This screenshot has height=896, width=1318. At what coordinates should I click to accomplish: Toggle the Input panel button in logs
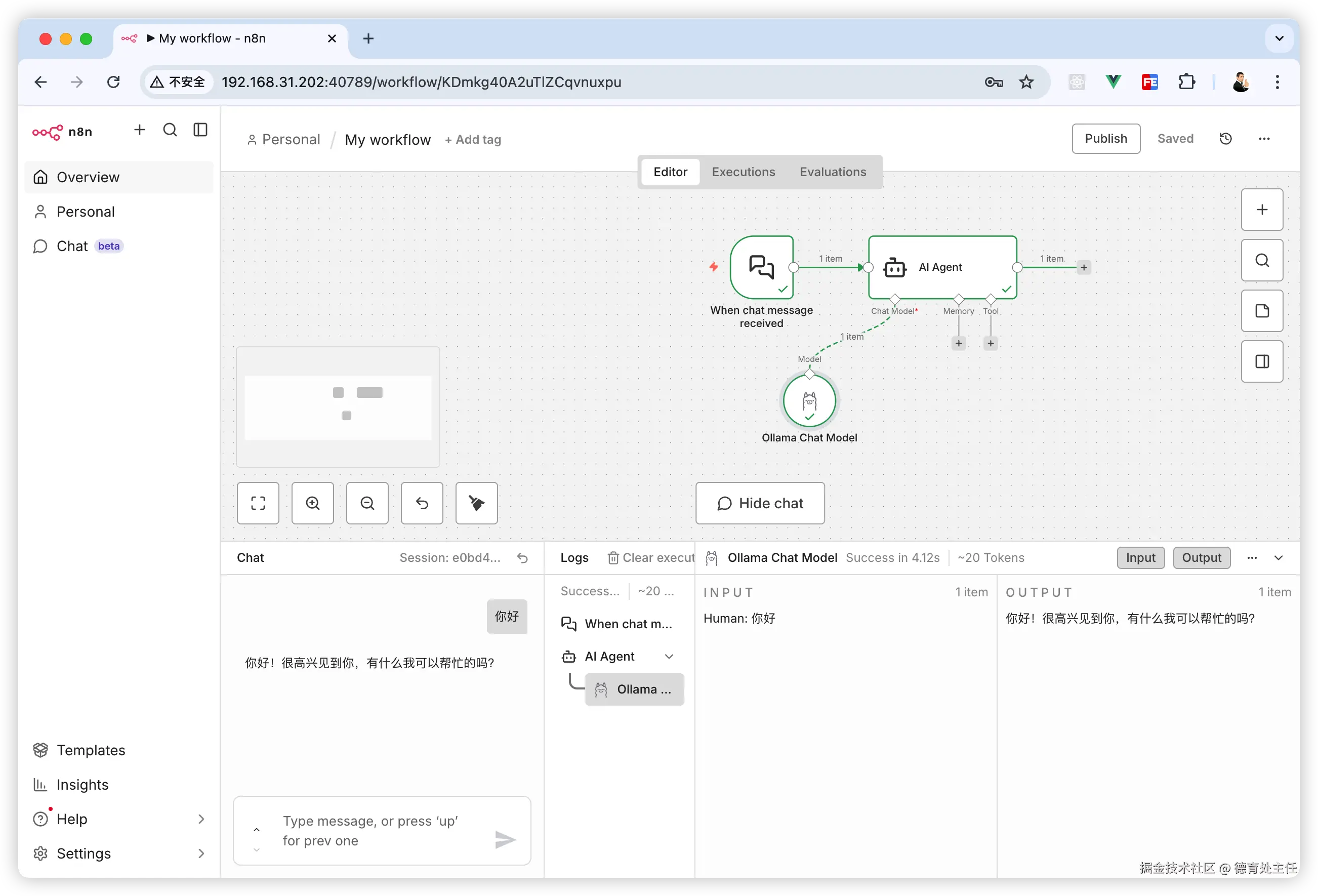1140,558
